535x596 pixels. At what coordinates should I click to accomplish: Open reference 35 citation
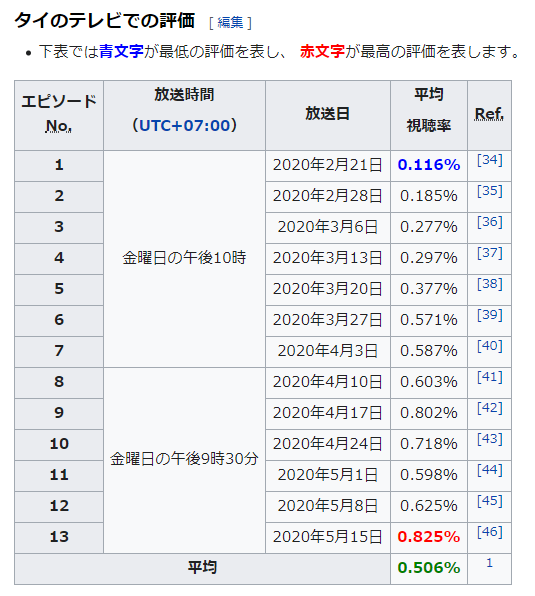click(x=489, y=191)
